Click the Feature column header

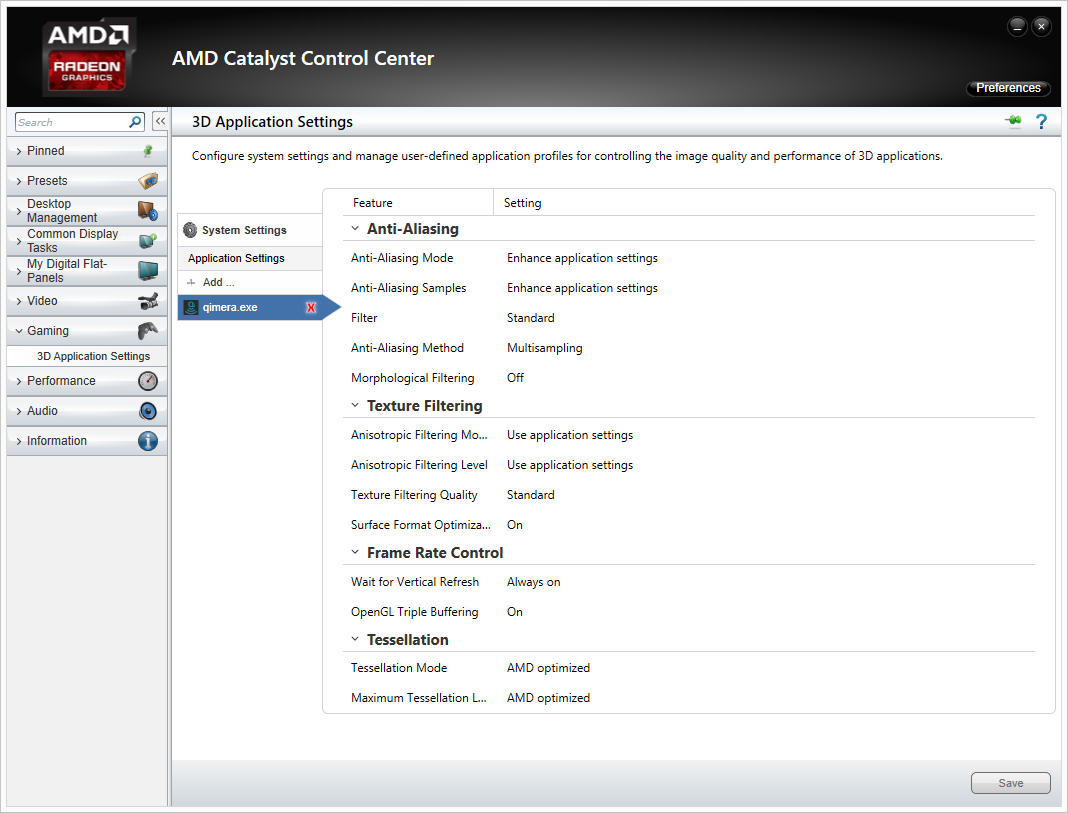pos(373,203)
